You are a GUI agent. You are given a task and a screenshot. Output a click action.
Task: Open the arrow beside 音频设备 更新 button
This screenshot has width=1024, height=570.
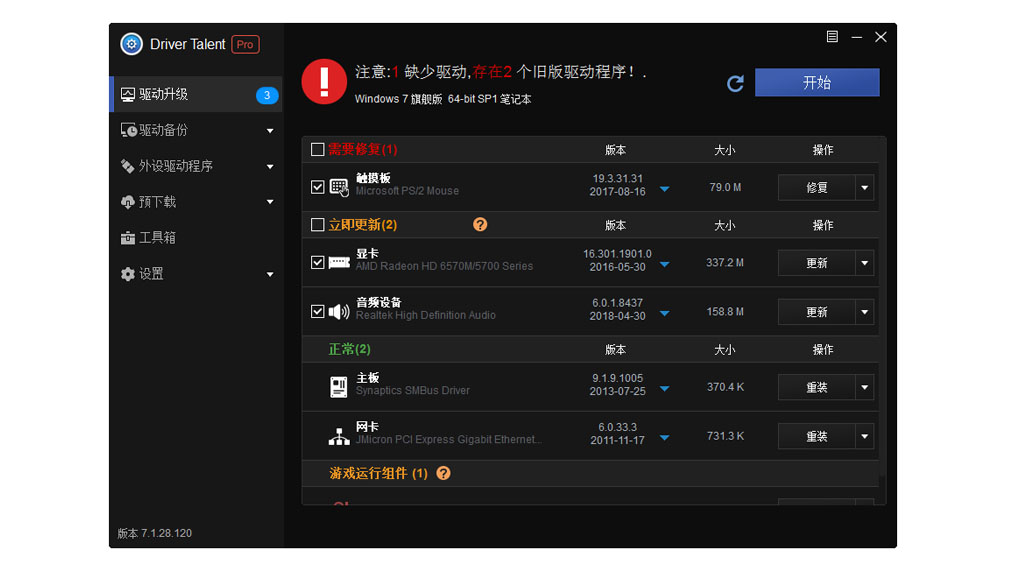point(865,312)
